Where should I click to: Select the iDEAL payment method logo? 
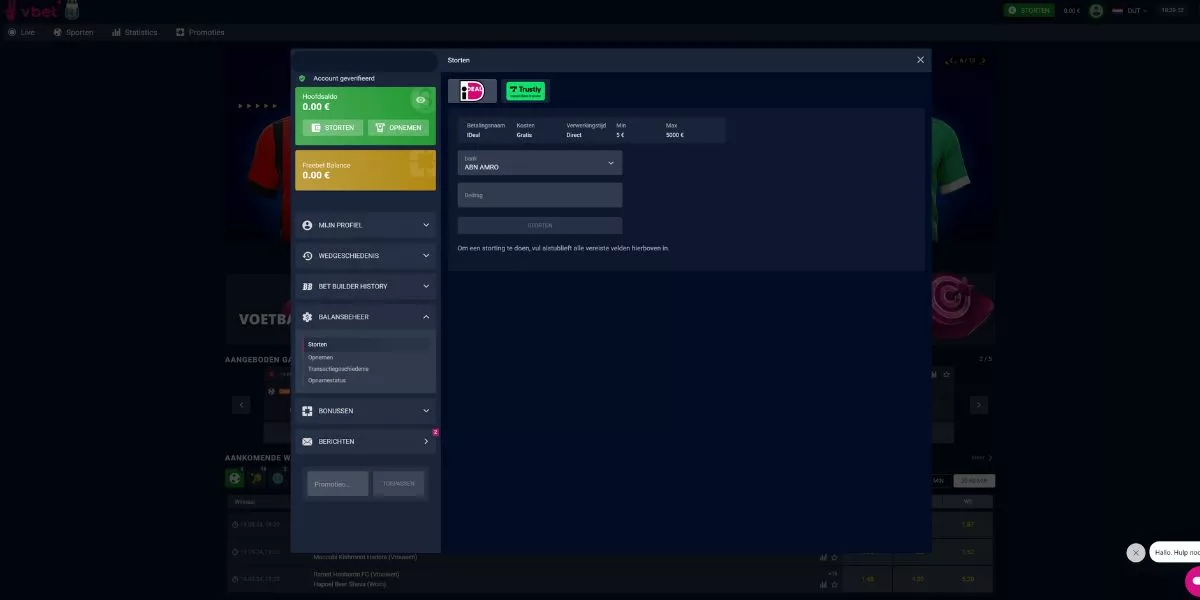tap(472, 91)
